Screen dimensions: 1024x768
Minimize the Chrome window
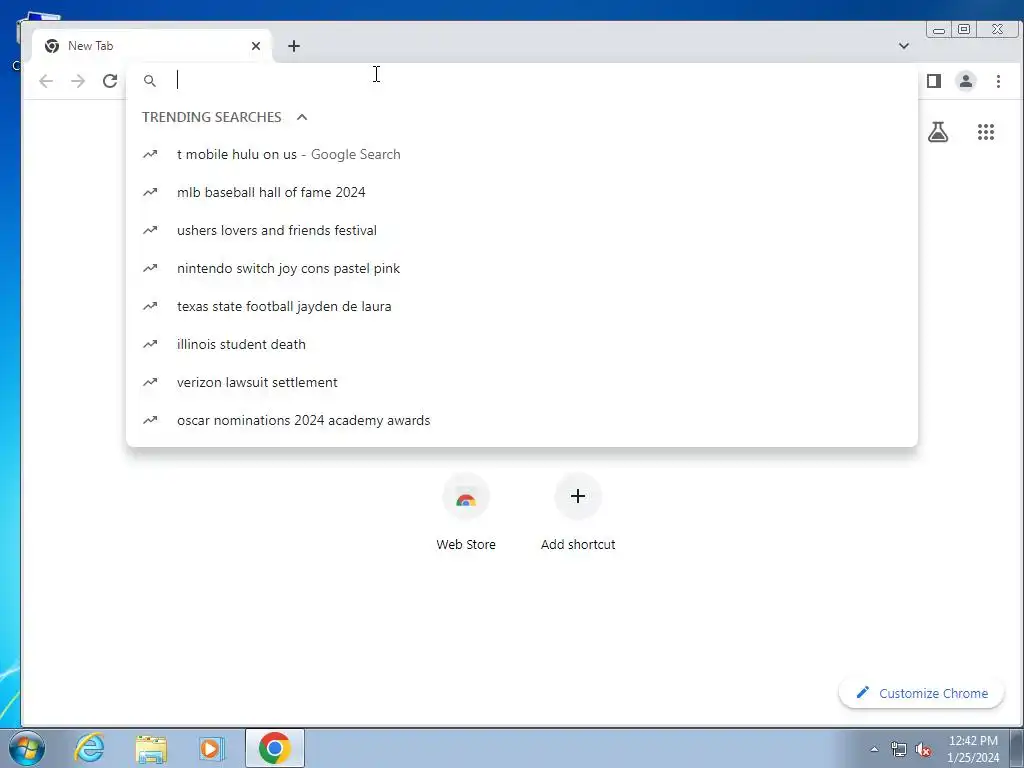click(x=938, y=29)
